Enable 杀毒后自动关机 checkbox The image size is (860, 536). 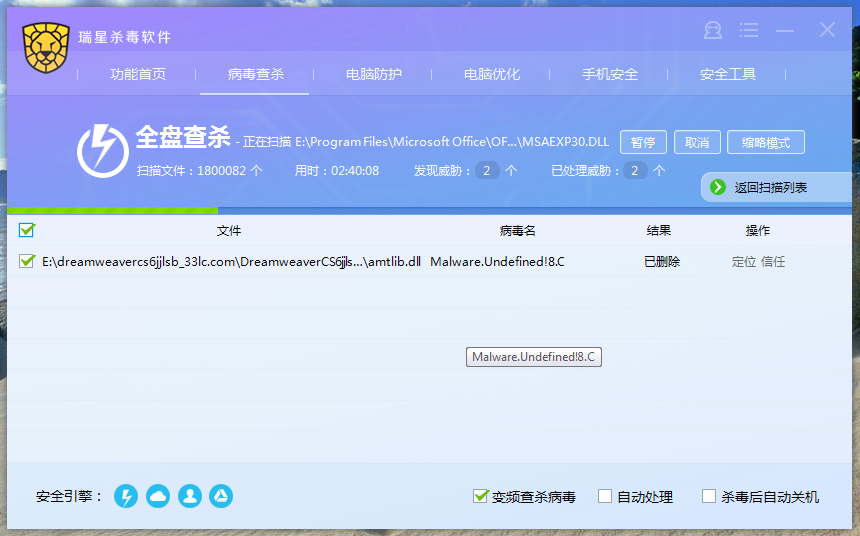(709, 496)
